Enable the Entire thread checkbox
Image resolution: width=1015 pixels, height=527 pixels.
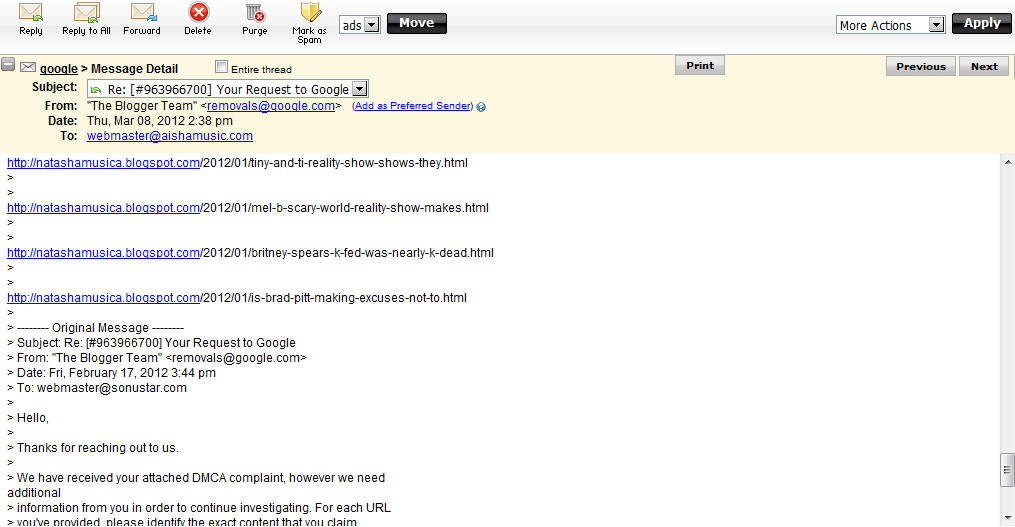point(221,67)
